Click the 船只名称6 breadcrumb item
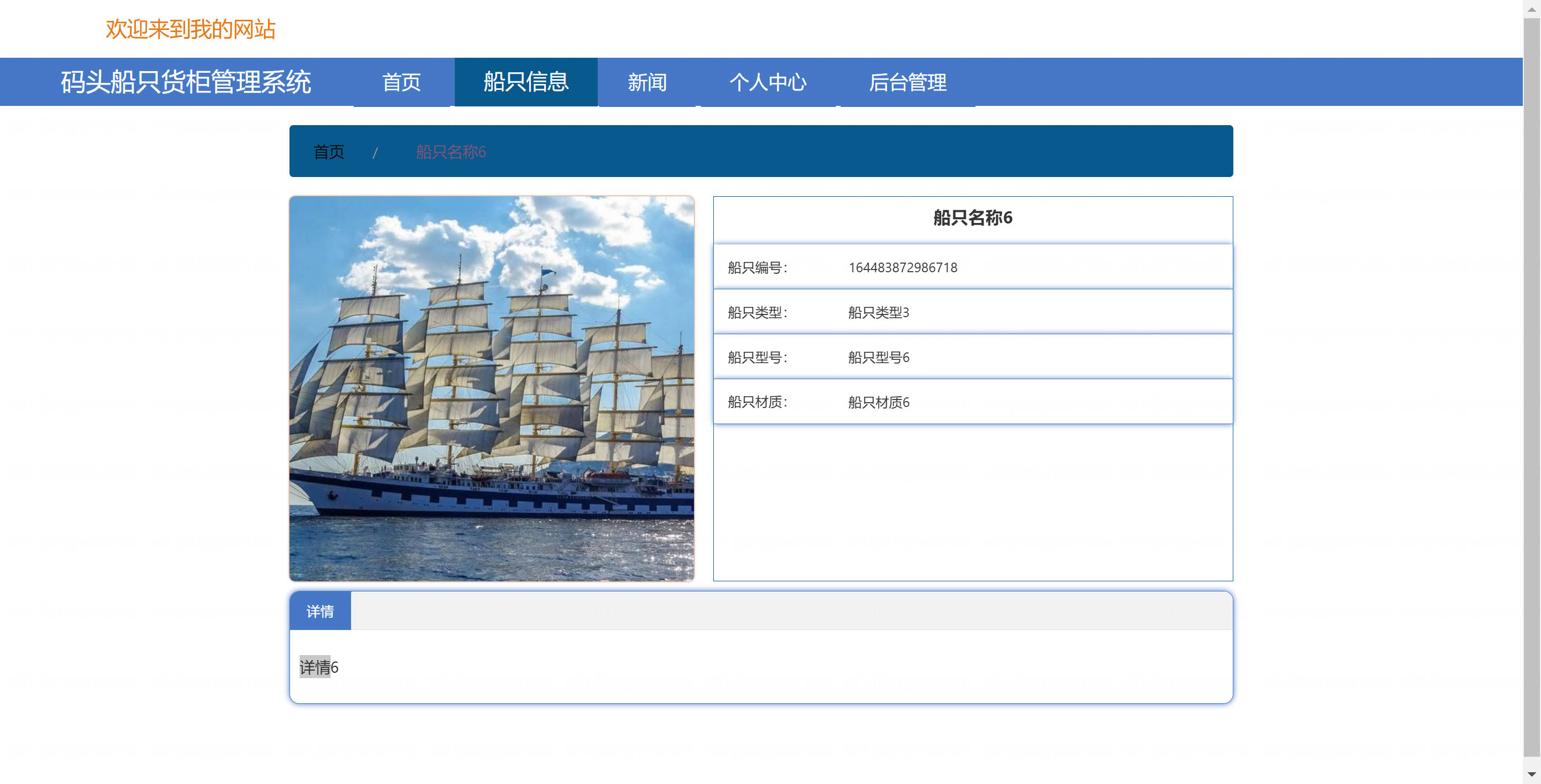The height and width of the screenshot is (784, 1541). click(451, 152)
